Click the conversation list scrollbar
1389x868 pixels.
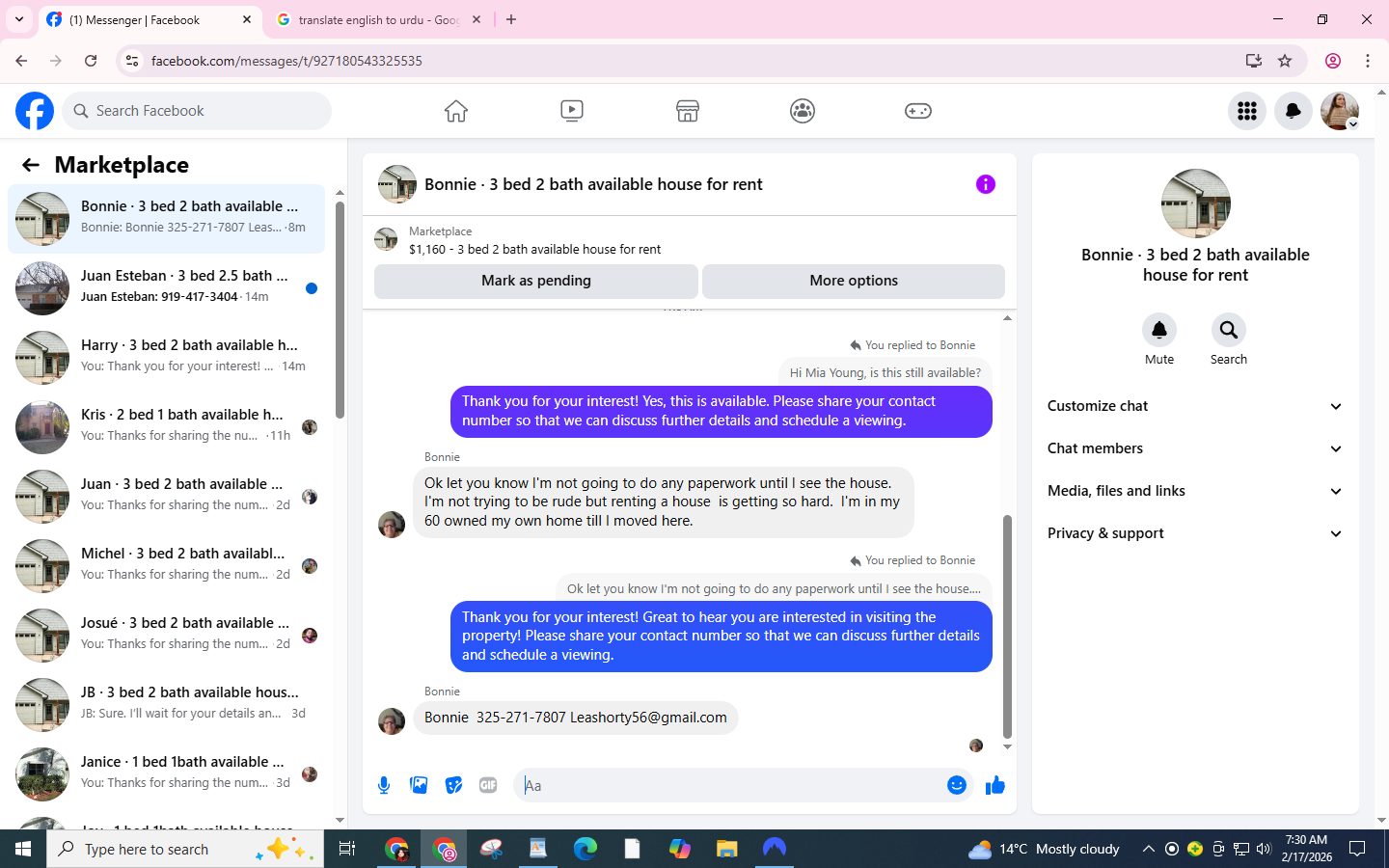[x=340, y=309]
